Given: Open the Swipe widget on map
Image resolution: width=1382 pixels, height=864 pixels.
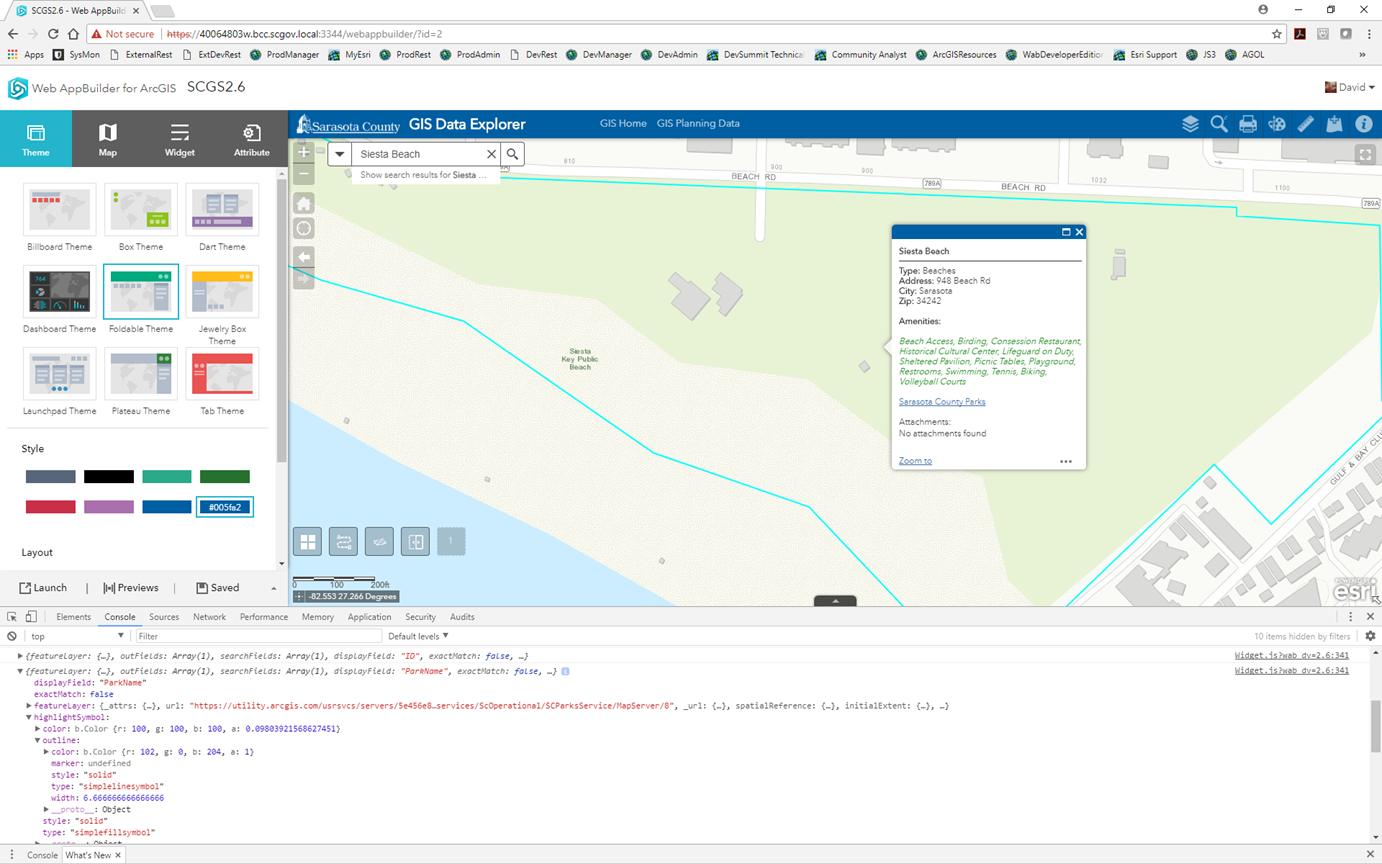Looking at the screenshot, I should pyautogui.click(x=415, y=541).
